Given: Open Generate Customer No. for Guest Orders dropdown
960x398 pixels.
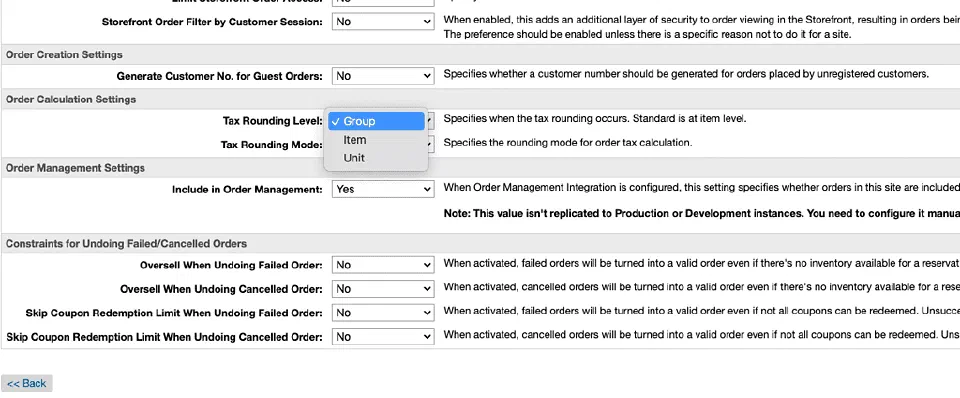Looking at the screenshot, I should [383, 76].
